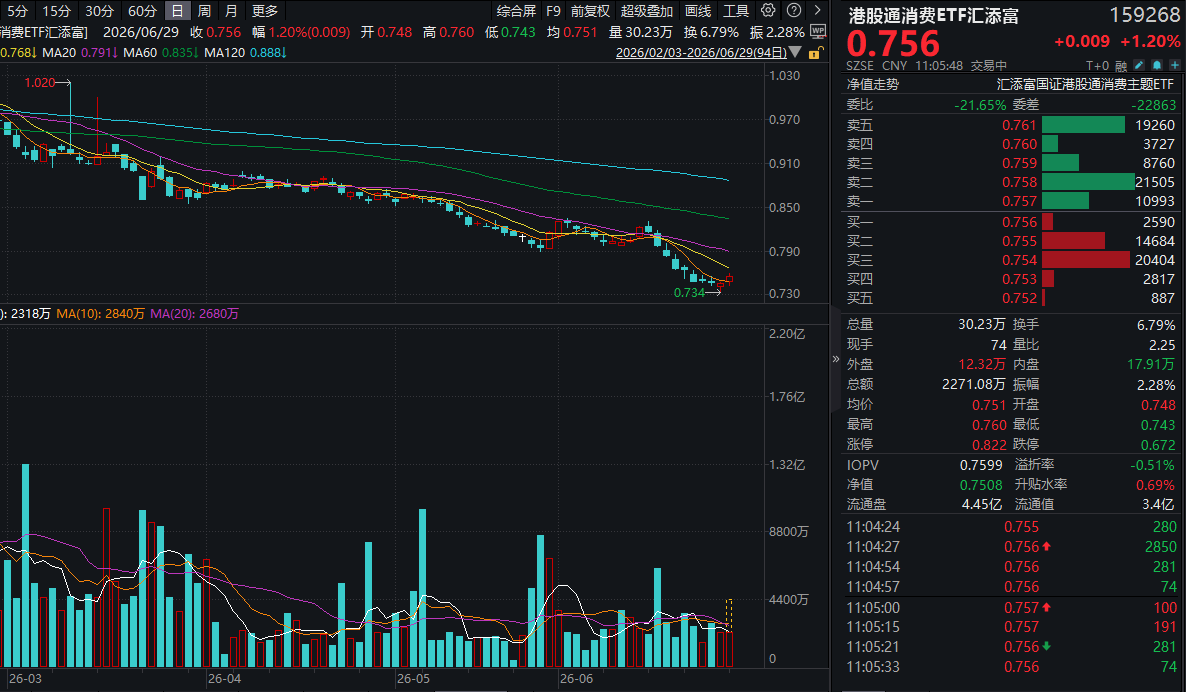Open the 超级叠加 overlay option

[647, 11]
